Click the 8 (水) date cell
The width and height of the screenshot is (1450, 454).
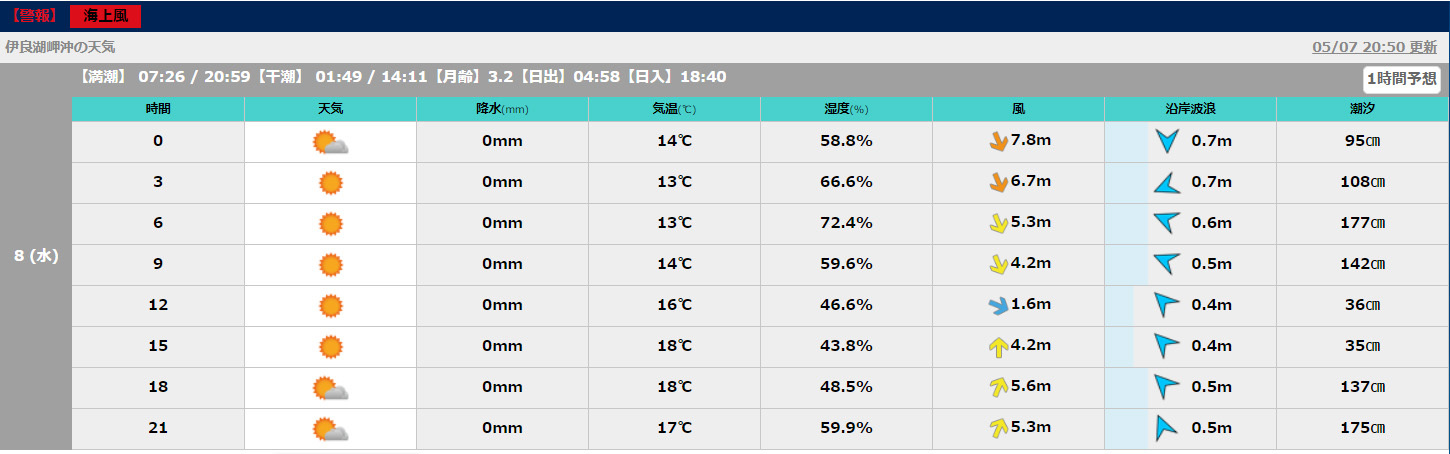click(36, 256)
